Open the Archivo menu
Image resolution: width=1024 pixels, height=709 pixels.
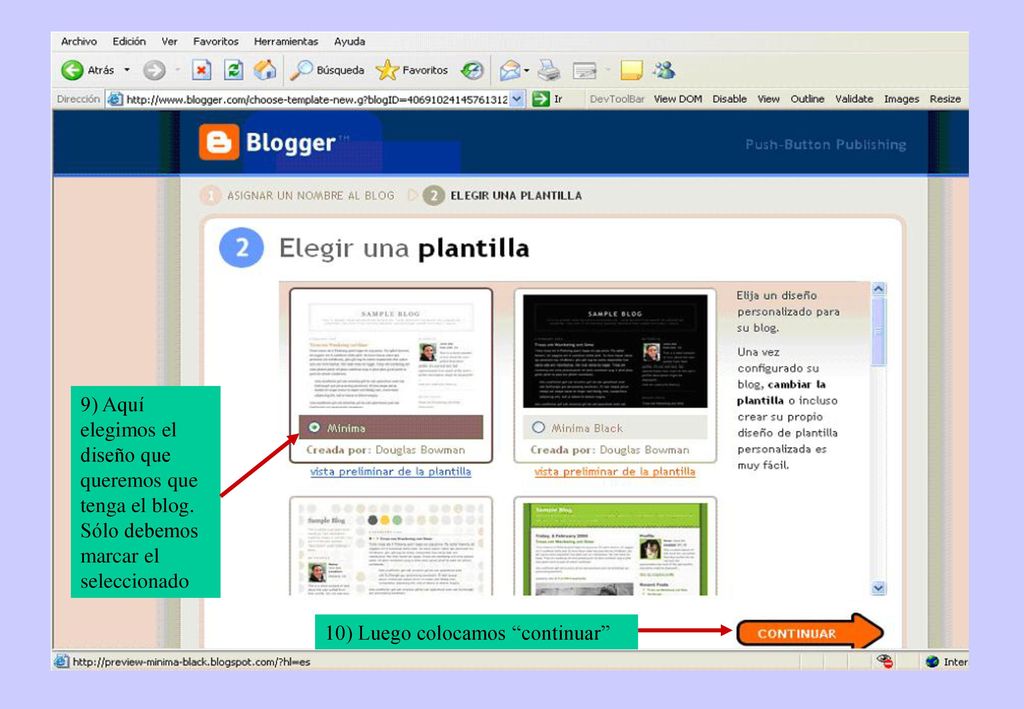click(x=78, y=41)
